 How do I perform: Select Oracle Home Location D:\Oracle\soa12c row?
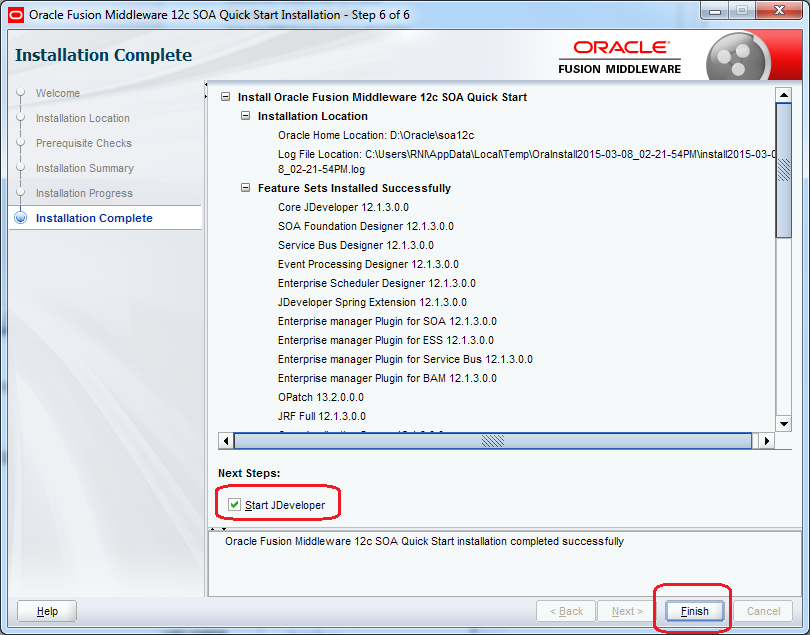tap(376, 135)
